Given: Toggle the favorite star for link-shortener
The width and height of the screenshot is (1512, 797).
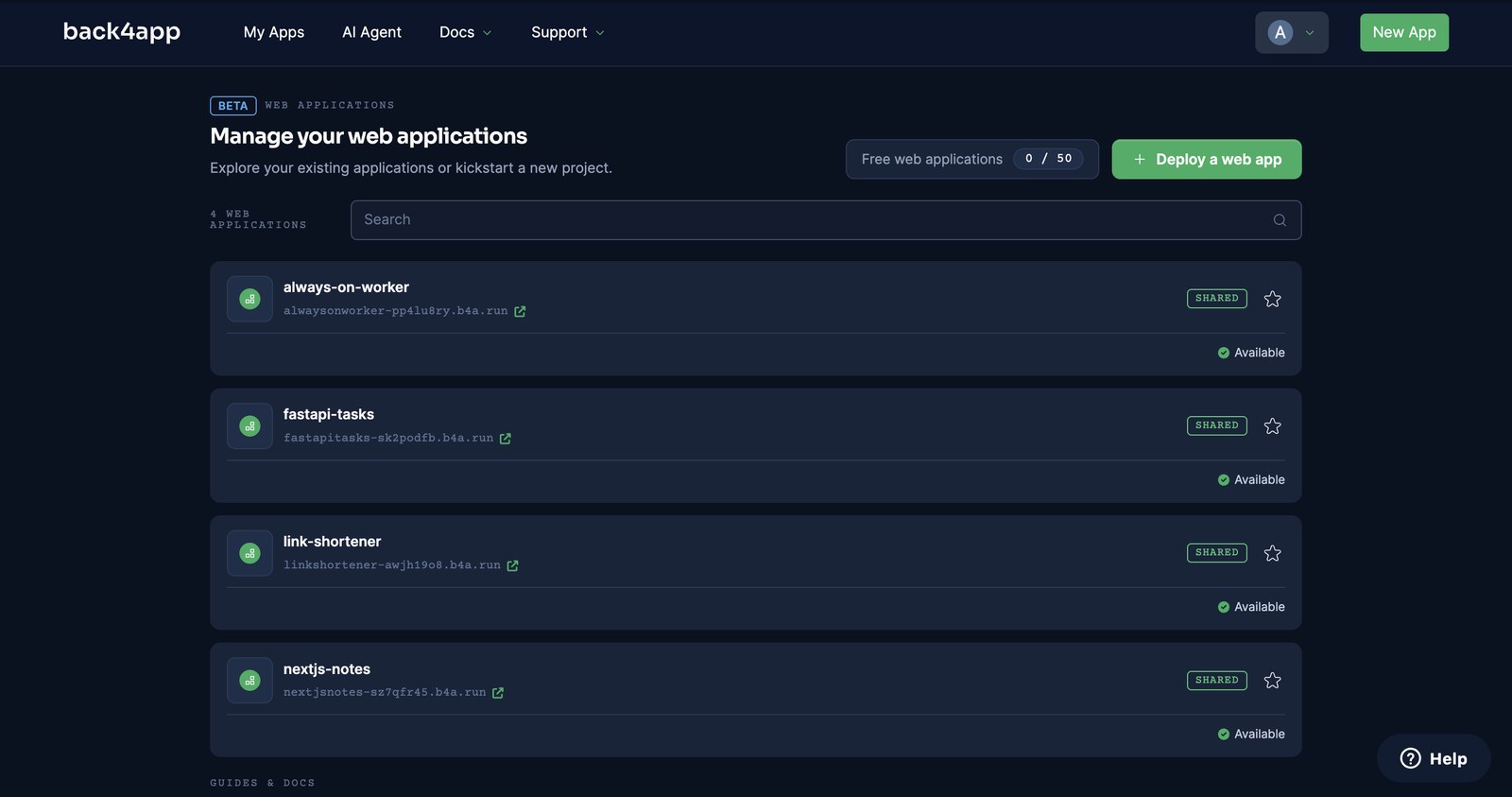Looking at the screenshot, I should pos(1273,553).
